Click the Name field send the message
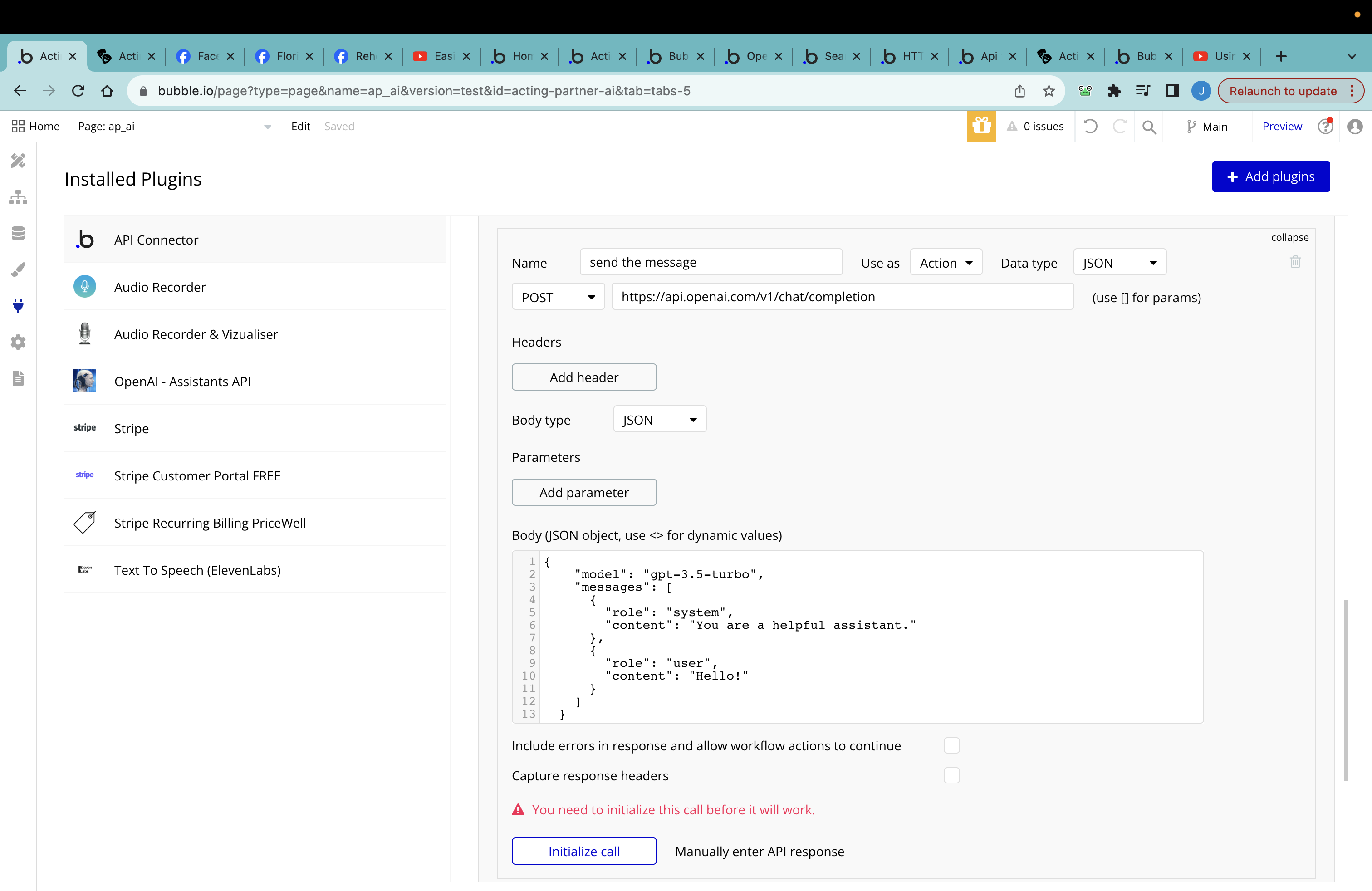The height and width of the screenshot is (891, 1372). tap(711, 262)
